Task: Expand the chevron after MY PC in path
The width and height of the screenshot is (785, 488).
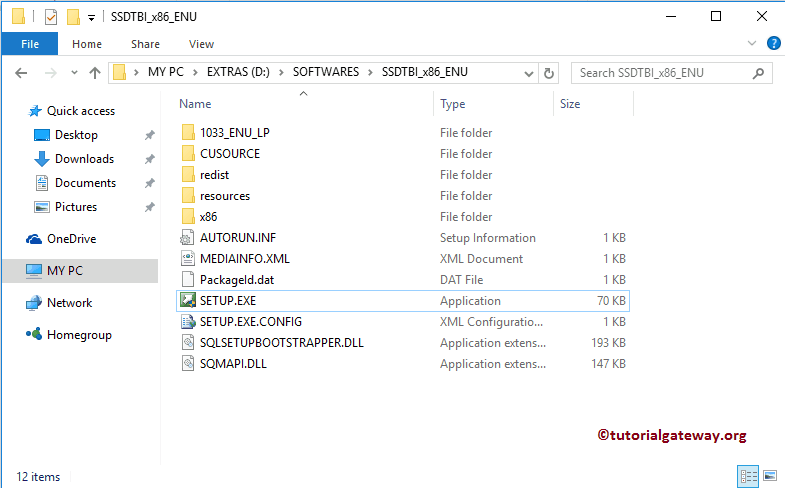Action: click(x=195, y=73)
